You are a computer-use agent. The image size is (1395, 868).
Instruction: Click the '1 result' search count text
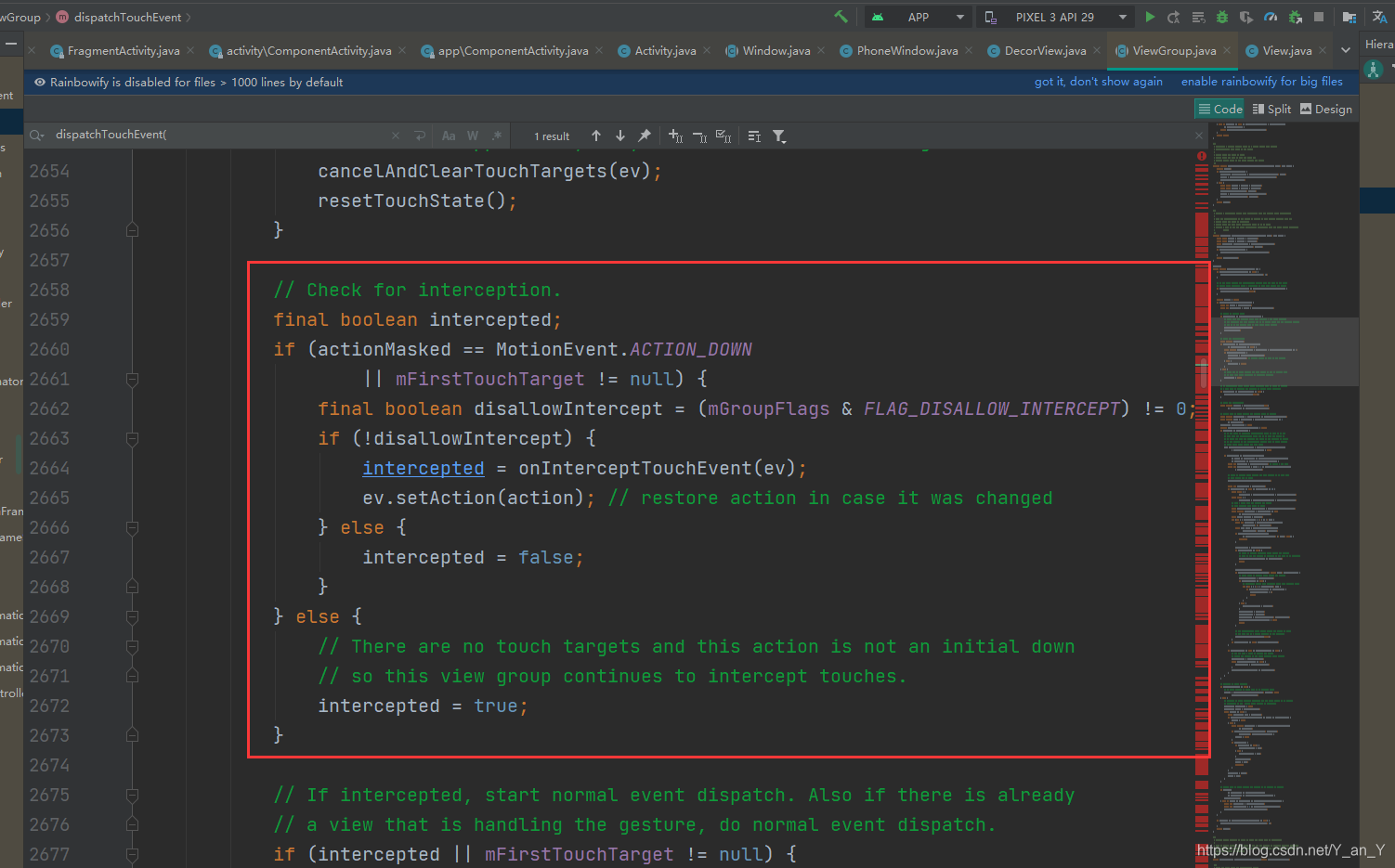(552, 136)
